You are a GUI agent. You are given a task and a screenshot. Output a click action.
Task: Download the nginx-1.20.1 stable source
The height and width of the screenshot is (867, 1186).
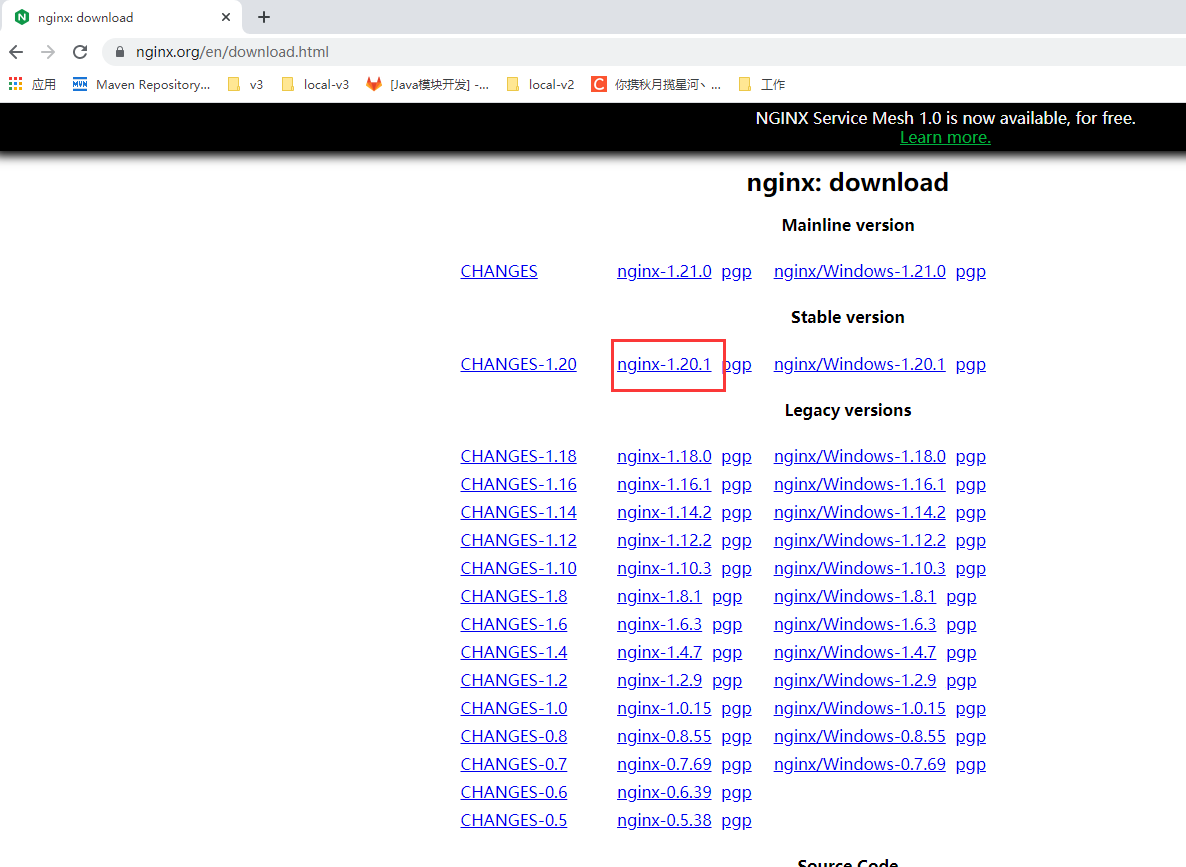(x=664, y=365)
